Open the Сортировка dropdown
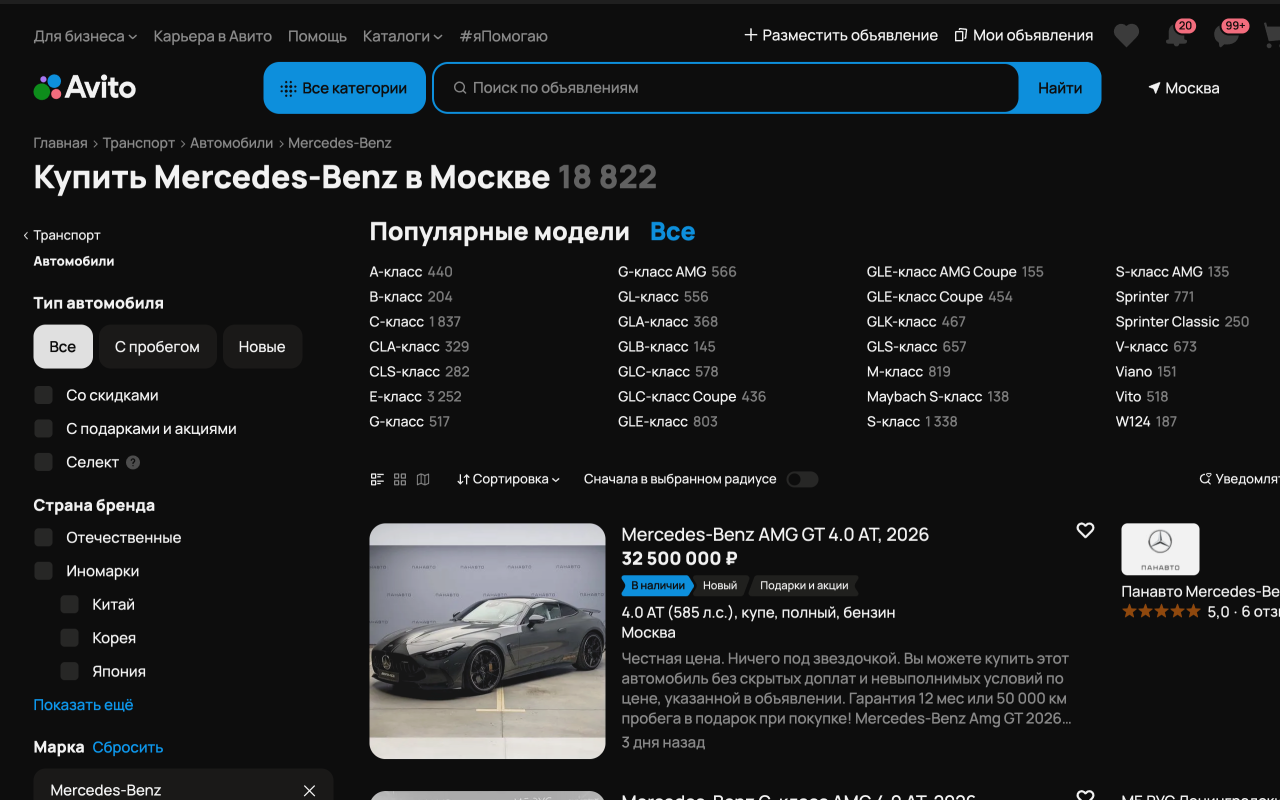 coord(508,480)
